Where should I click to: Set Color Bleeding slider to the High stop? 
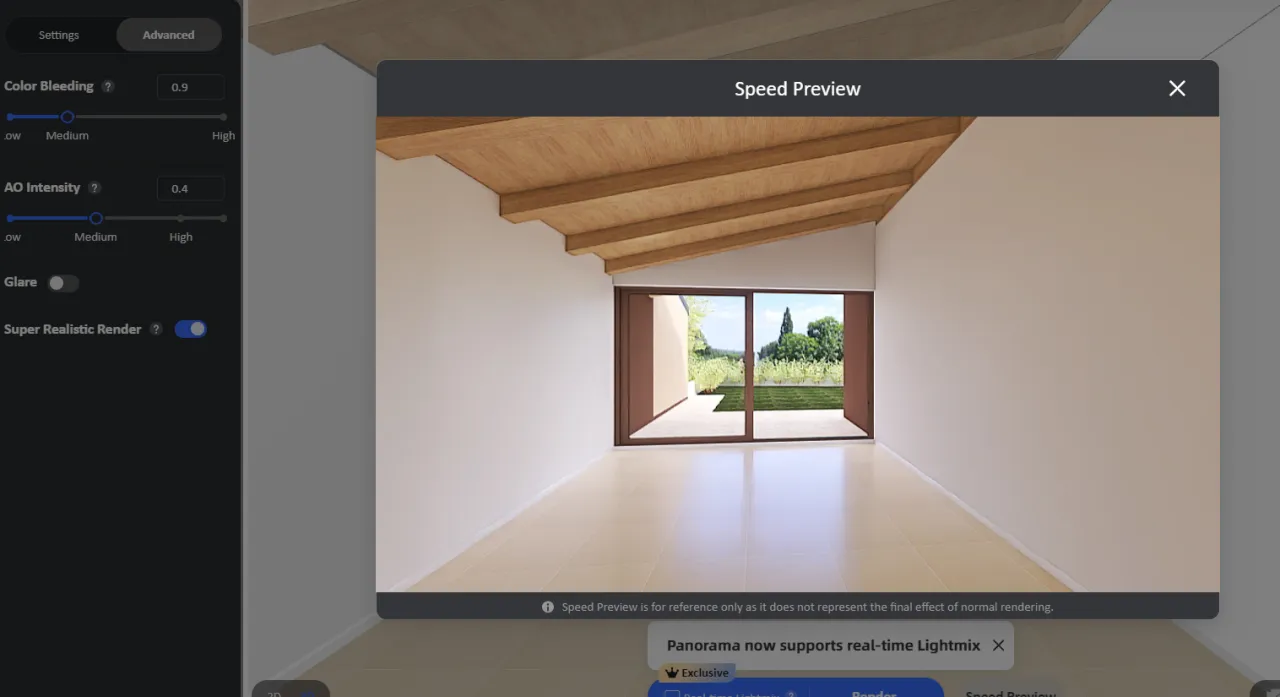point(222,117)
